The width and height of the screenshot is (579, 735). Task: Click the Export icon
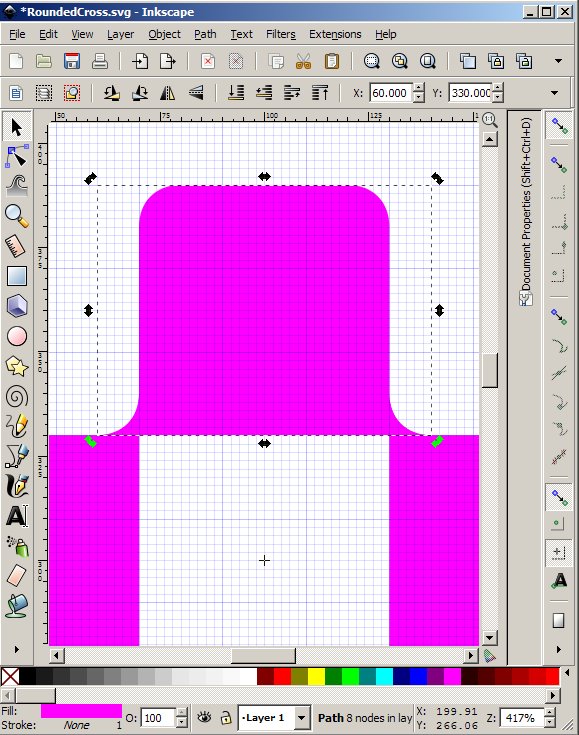pyautogui.click(x=168, y=61)
